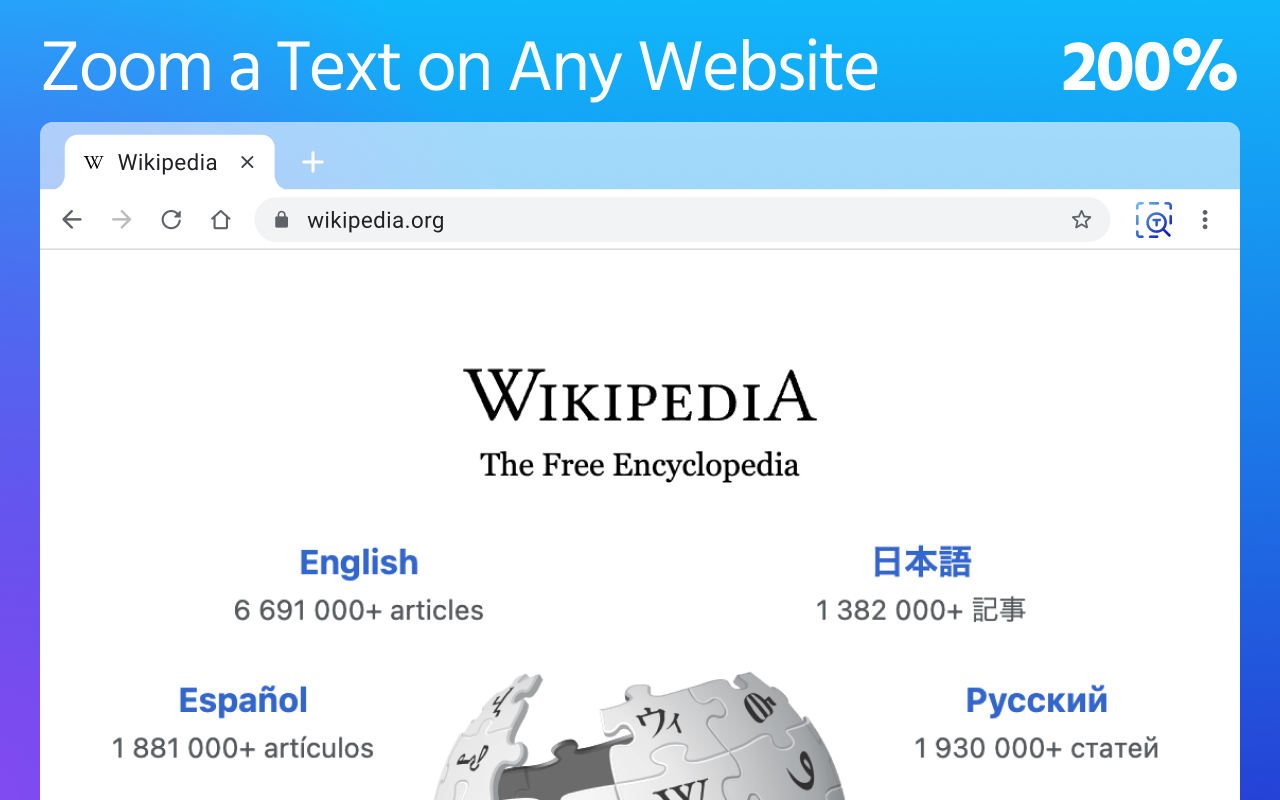Bookmark this page with the star icon
The height and width of the screenshot is (800, 1280).
[1081, 220]
